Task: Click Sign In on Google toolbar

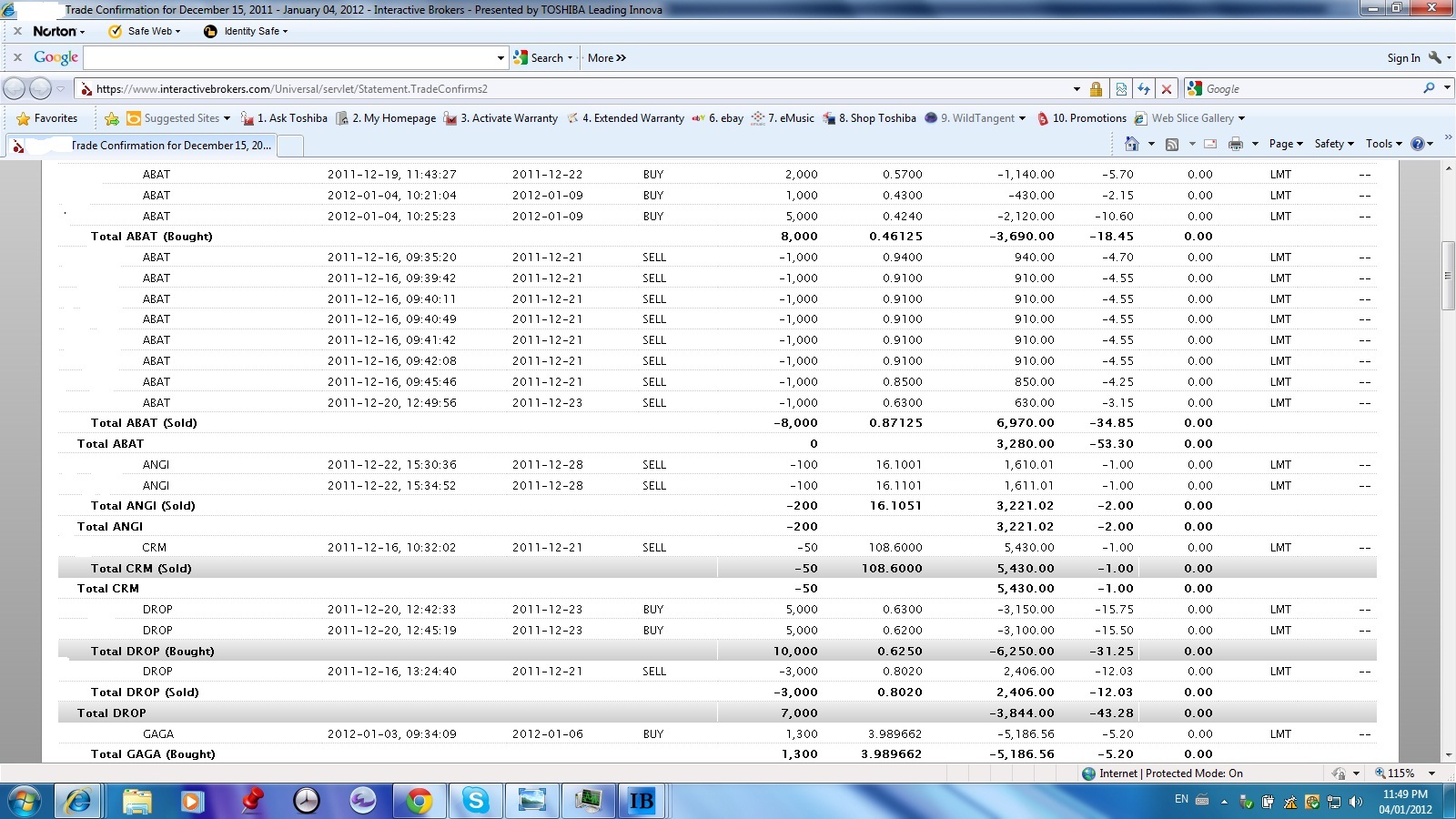Action: tap(1402, 57)
